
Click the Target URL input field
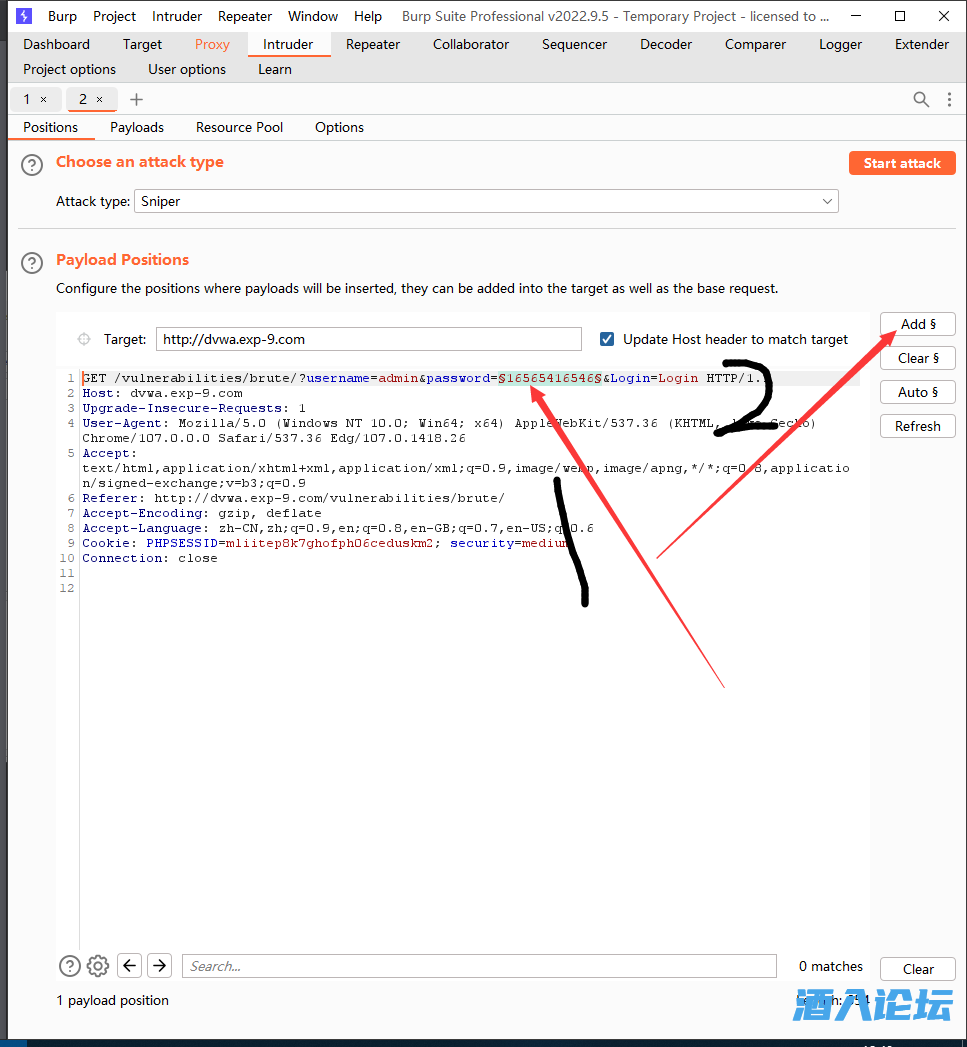[x=369, y=339]
